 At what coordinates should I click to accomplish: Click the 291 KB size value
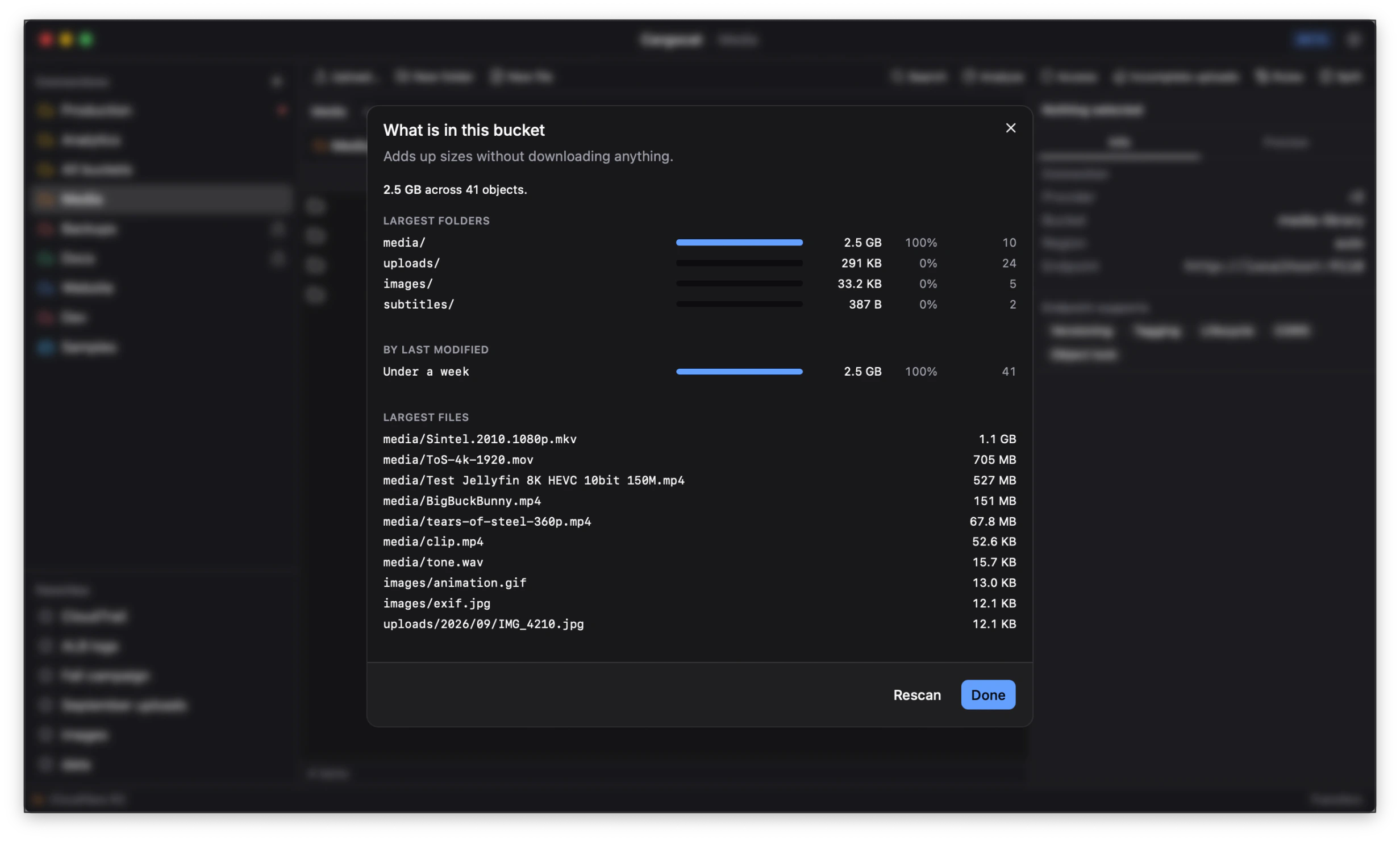click(x=861, y=263)
